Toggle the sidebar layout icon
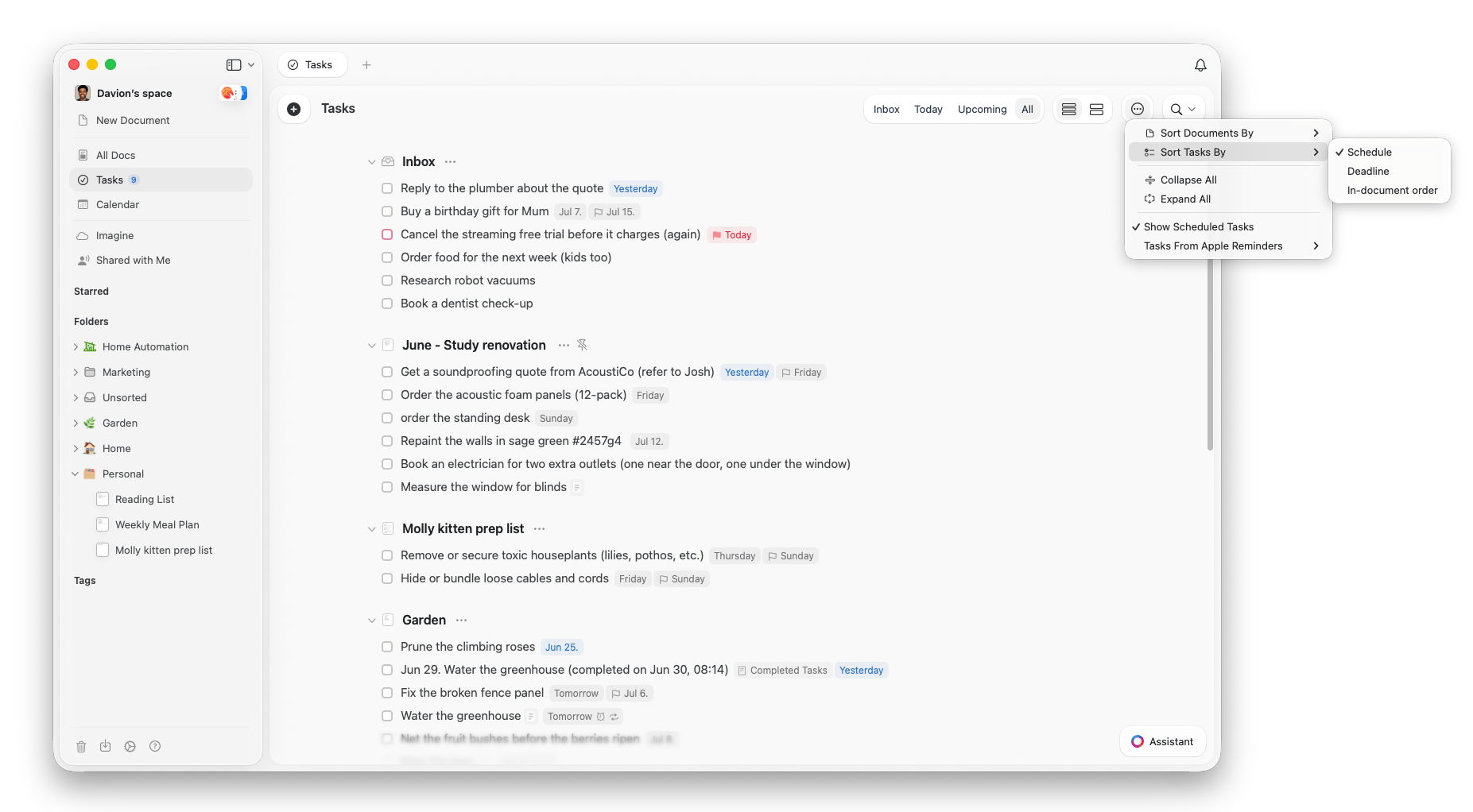The height and width of the screenshot is (812, 1473). [x=234, y=65]
